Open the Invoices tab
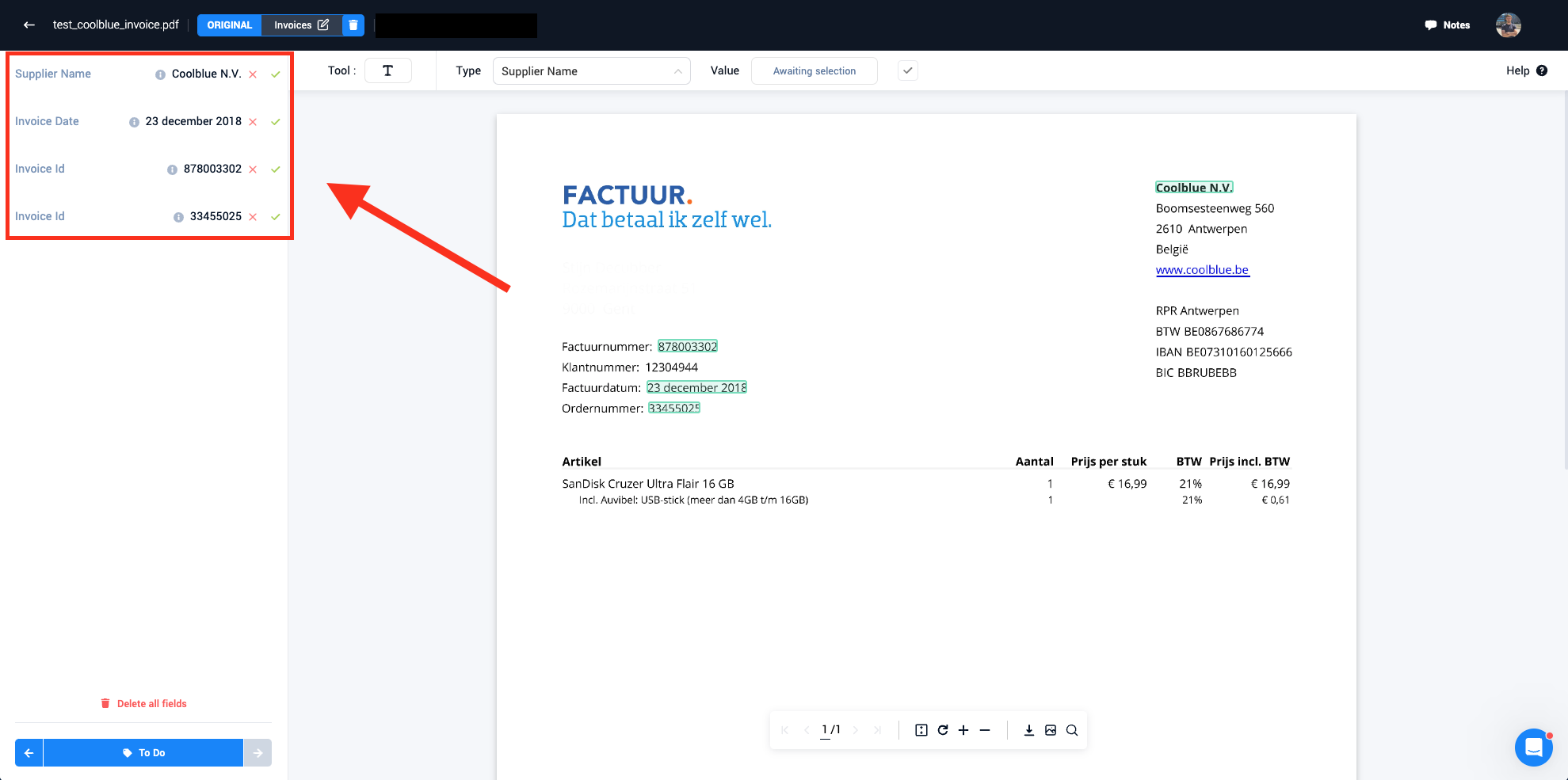 293,25
